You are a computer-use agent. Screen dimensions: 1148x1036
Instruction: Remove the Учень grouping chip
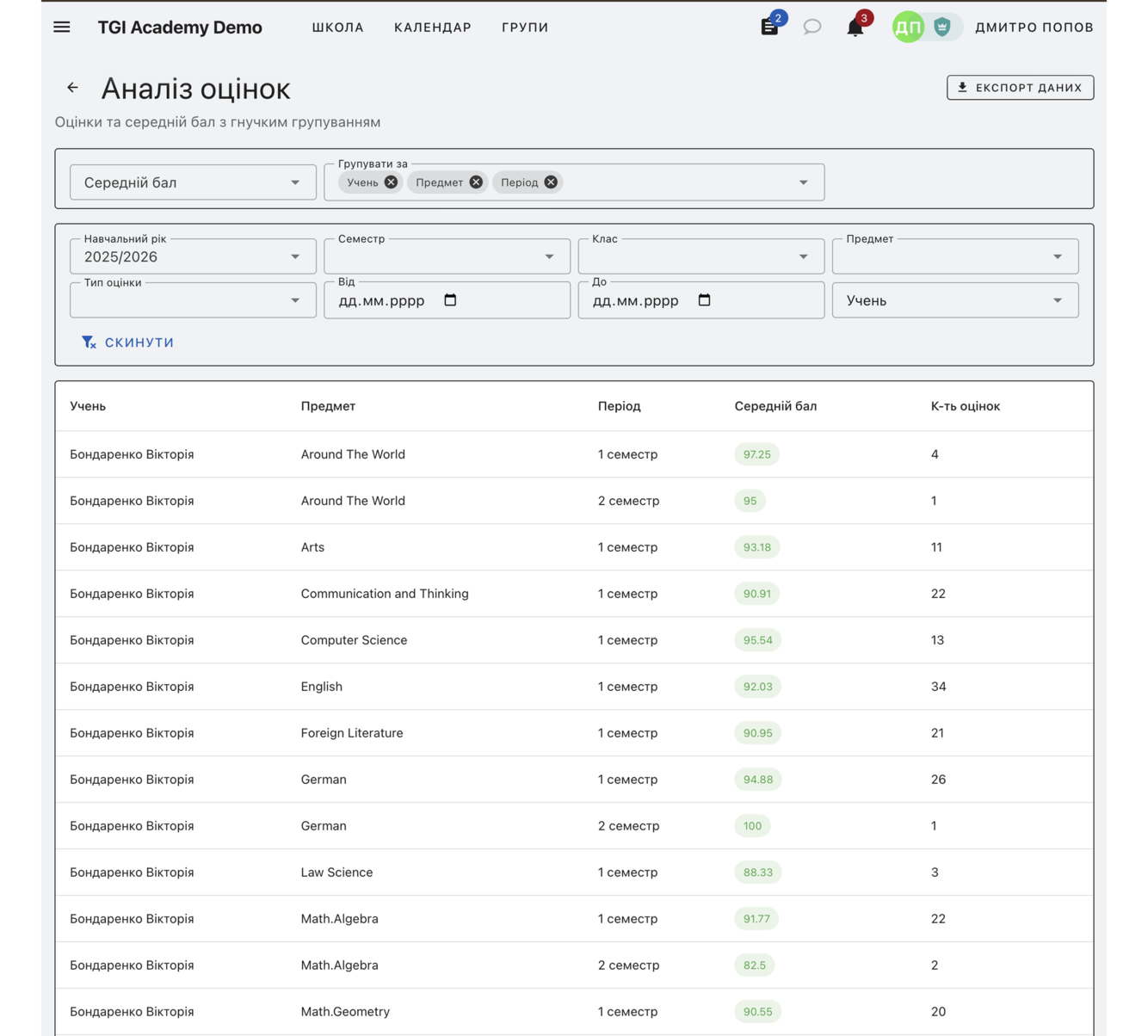391,182
